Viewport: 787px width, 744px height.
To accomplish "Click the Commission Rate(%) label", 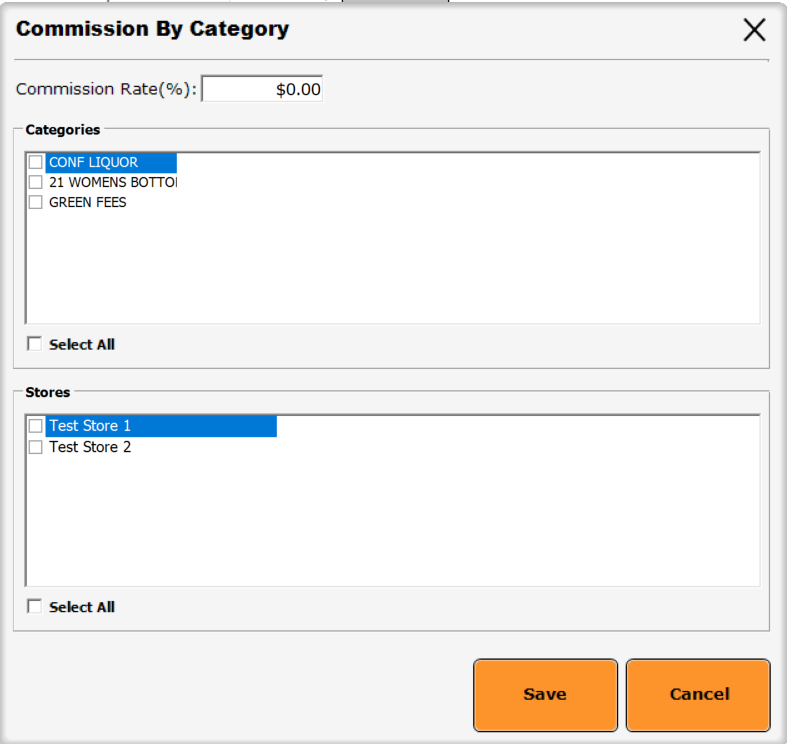I will [x=107, y=89].
